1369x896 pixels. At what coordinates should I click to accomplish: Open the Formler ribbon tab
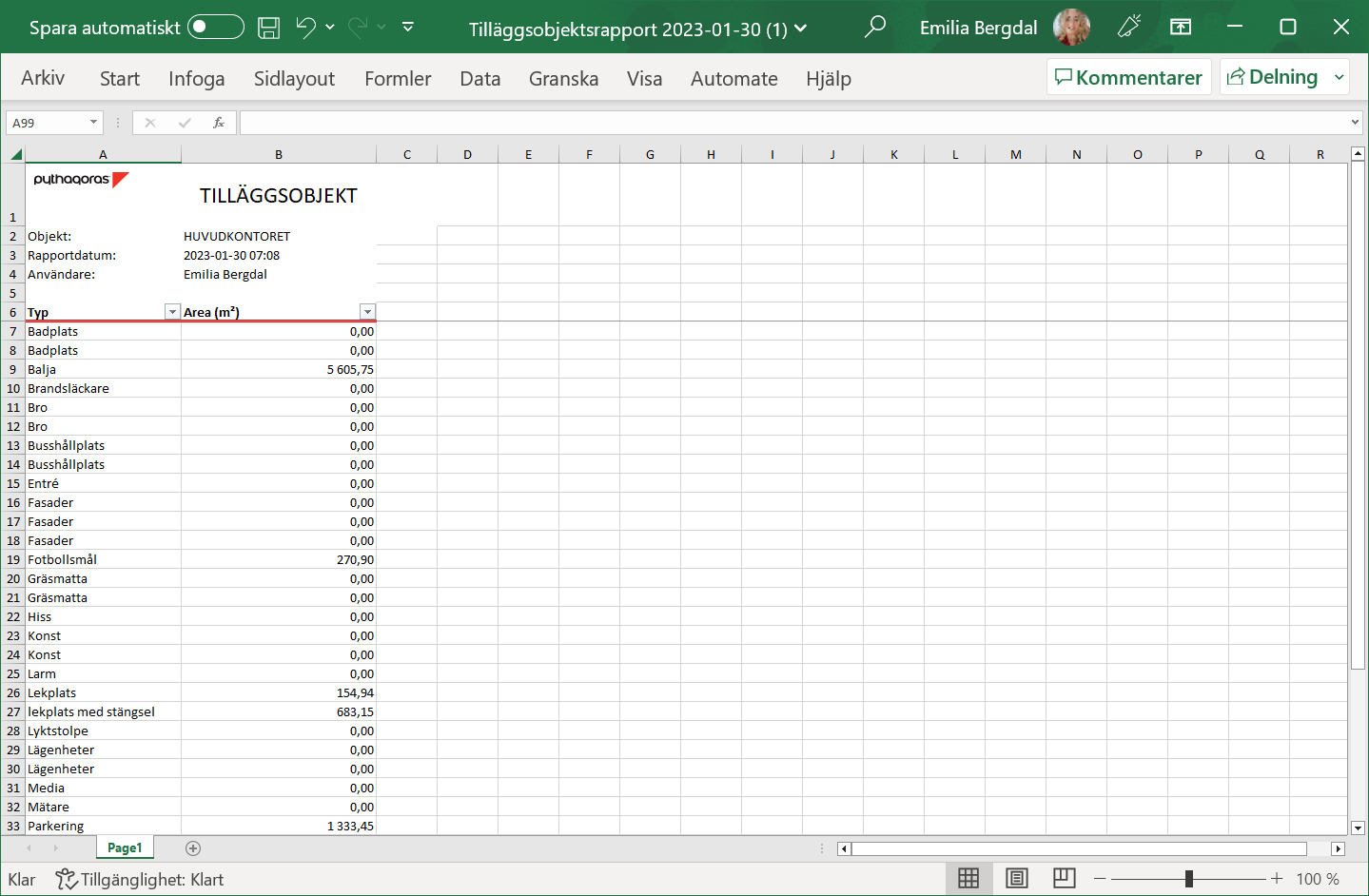398,79
